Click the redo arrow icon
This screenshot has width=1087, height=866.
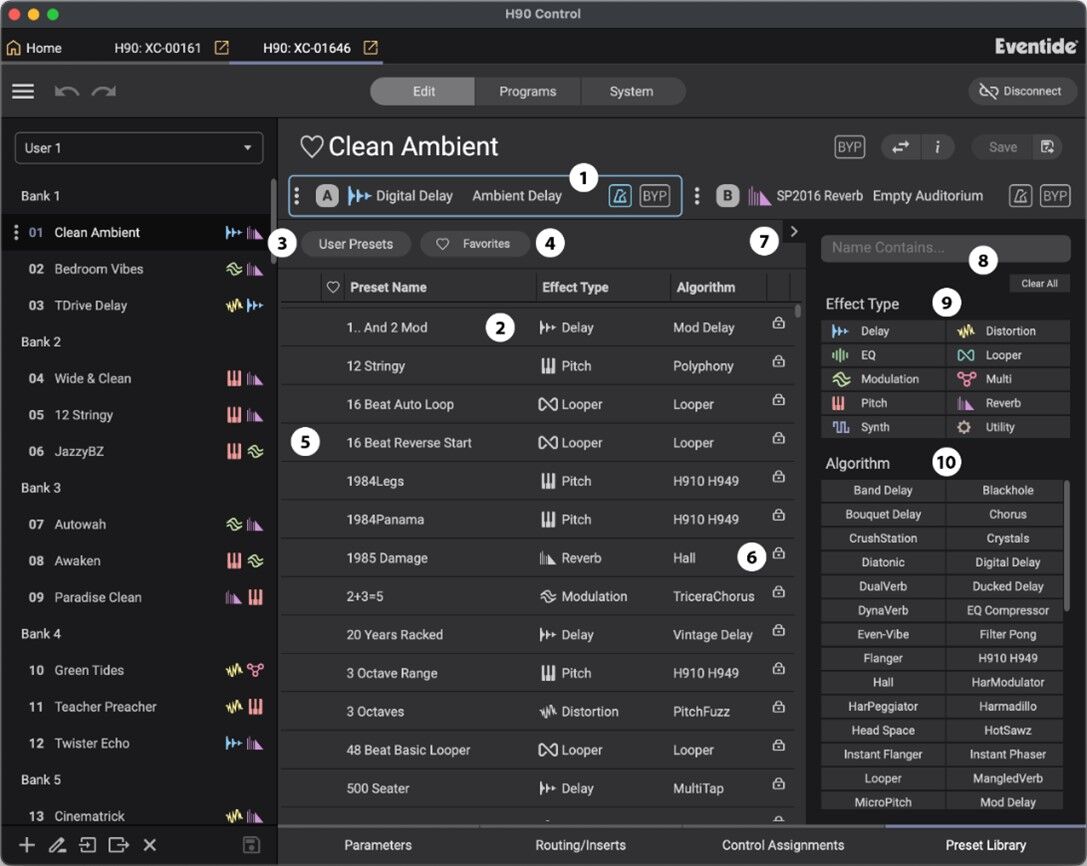(104, 91)
